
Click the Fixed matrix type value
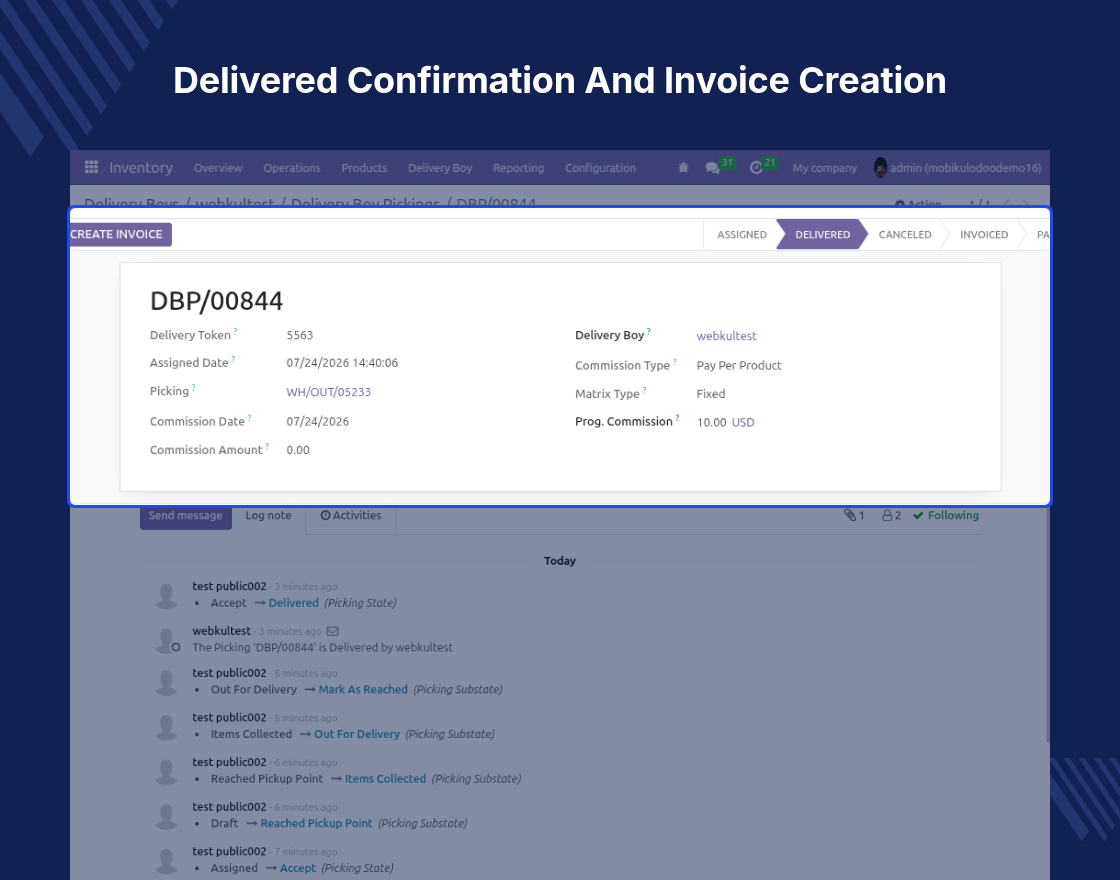point(711,394)
